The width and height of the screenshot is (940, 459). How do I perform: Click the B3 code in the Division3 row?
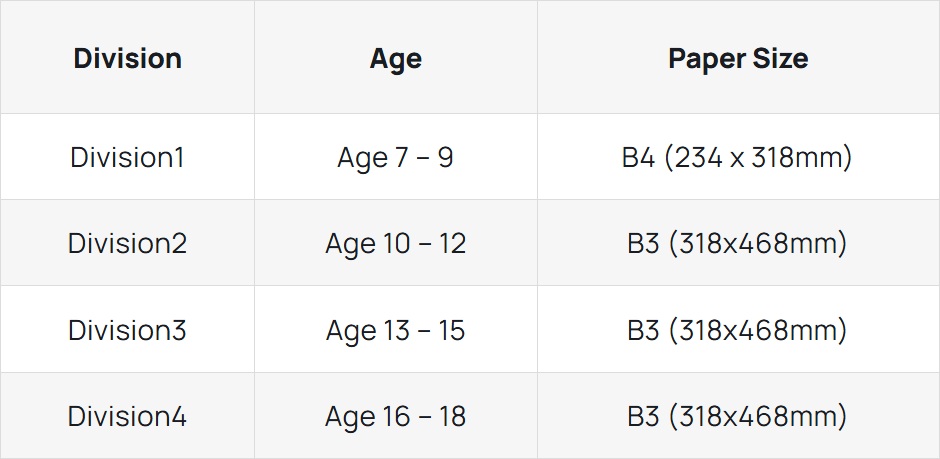click(x=643, y=330)
